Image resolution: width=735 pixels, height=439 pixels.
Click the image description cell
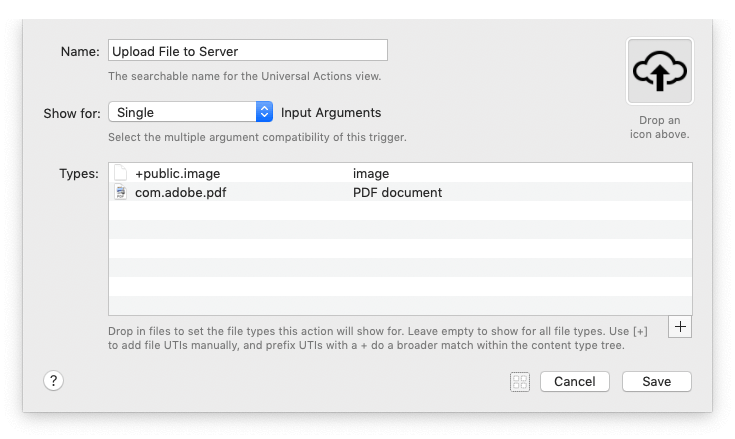point(371,173)
